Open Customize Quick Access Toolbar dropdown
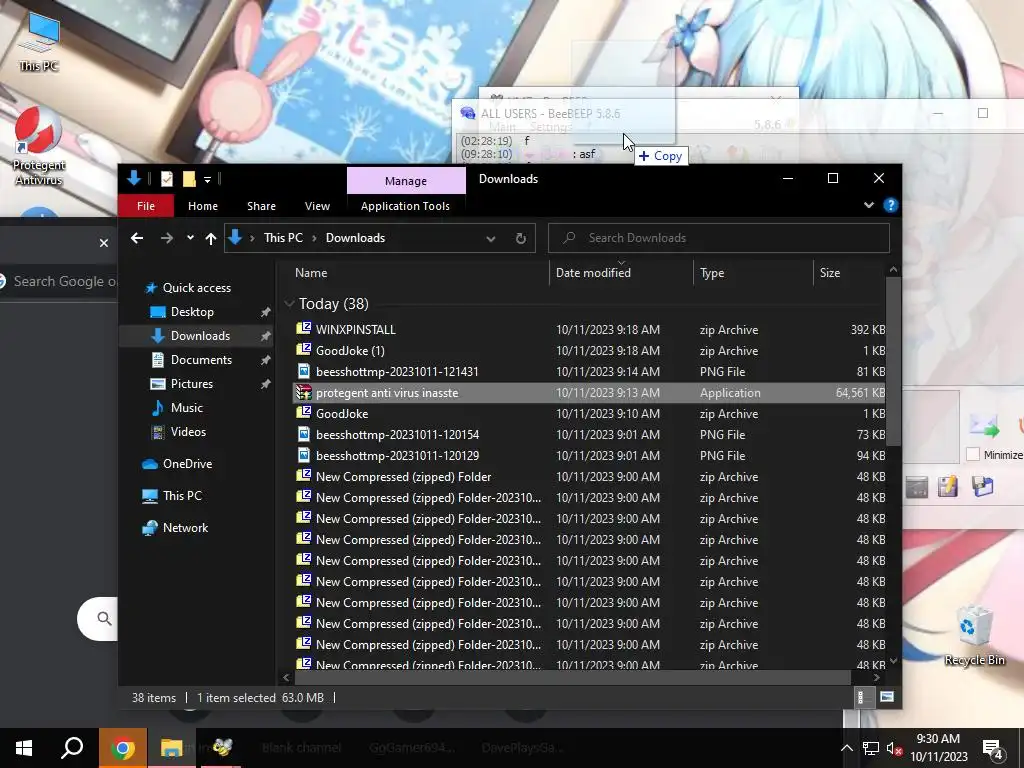Viewport: 1024px width, 768px height. click(x=207, y=179)
